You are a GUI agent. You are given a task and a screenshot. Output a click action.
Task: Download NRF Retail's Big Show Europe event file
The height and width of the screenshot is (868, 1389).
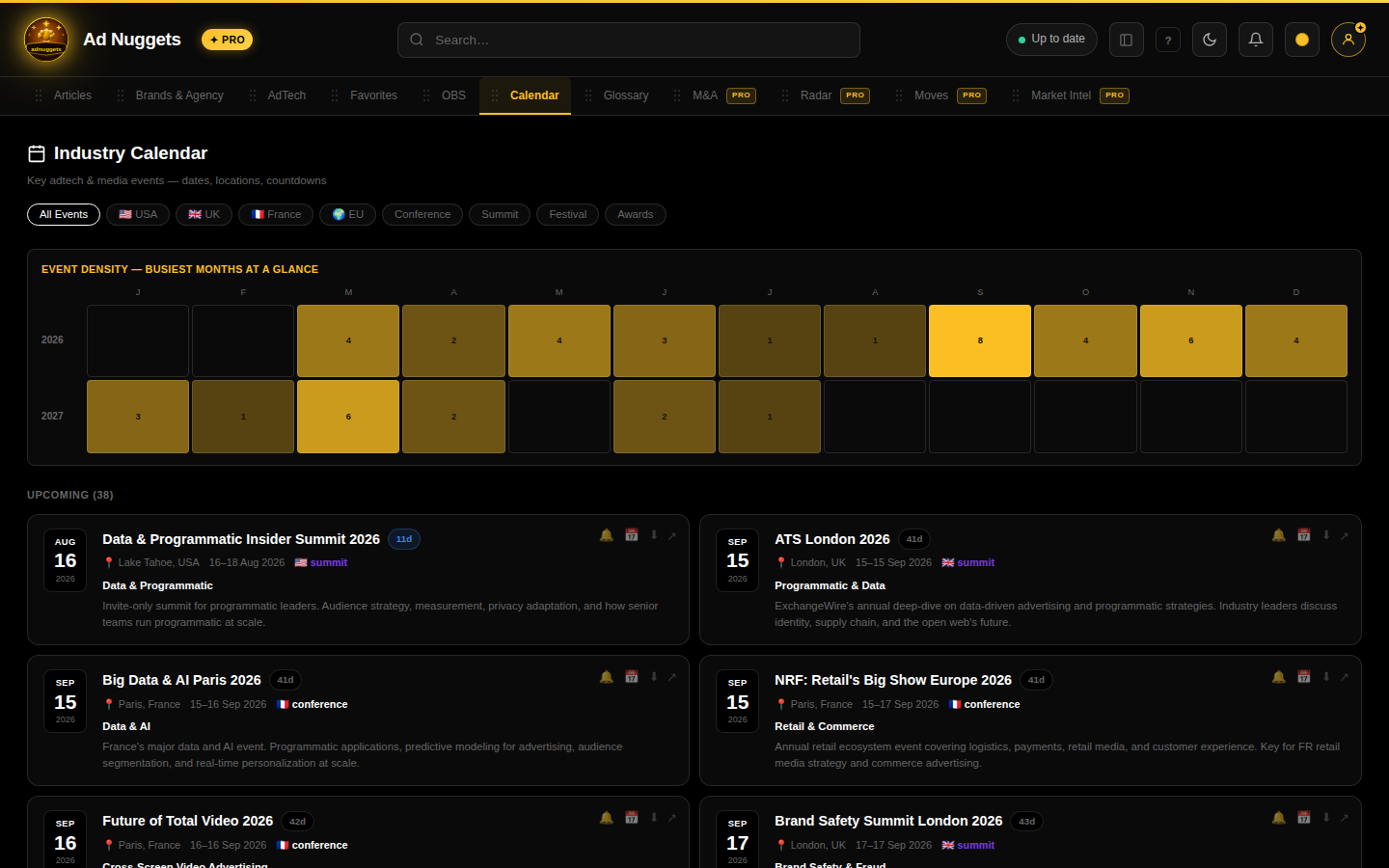click(x=1326, y=677)
